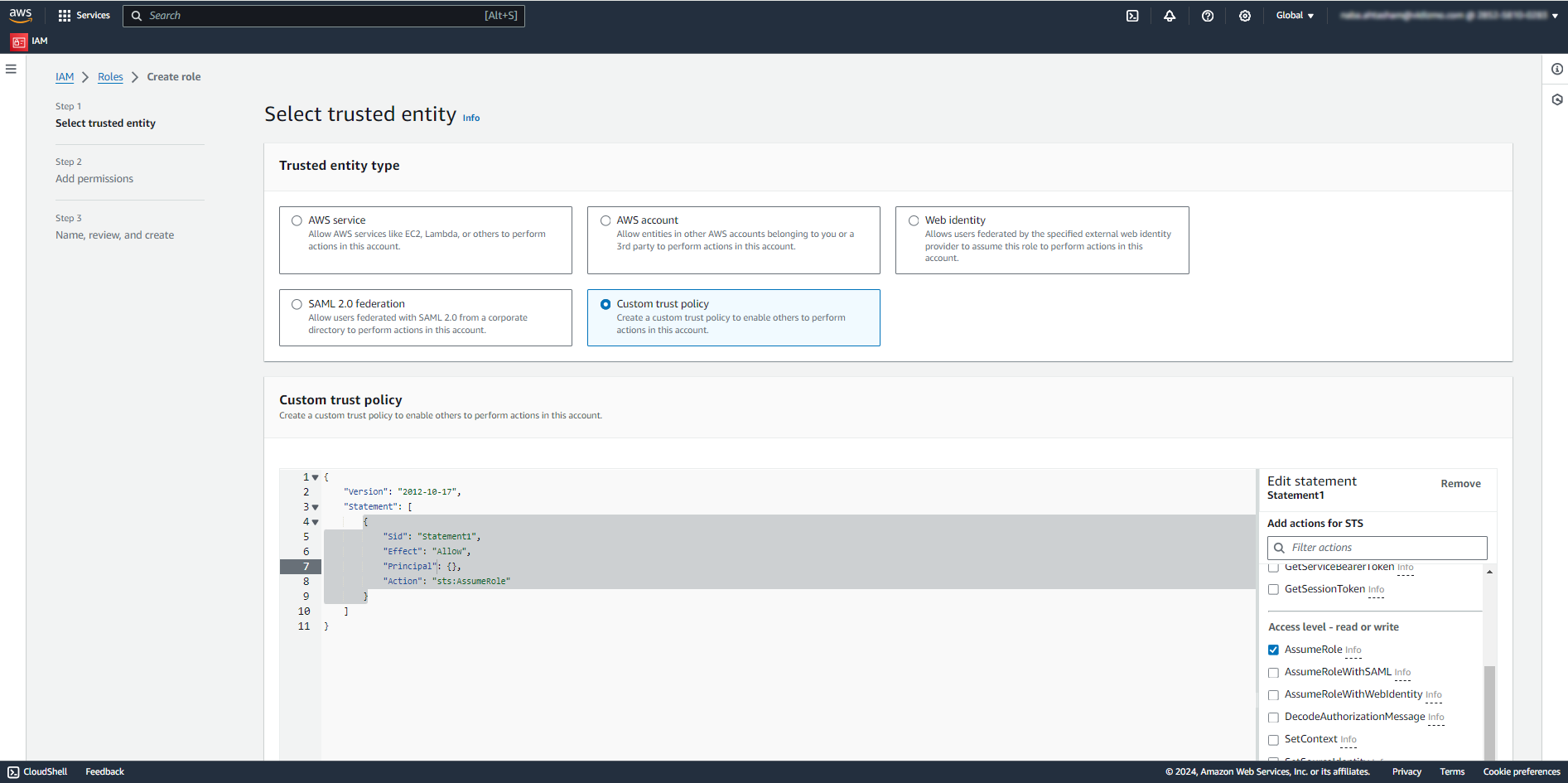Open the notifications bell icon
Image resolution: width=1568 pixels, height=783 pixels.
tap(1170, 16)
